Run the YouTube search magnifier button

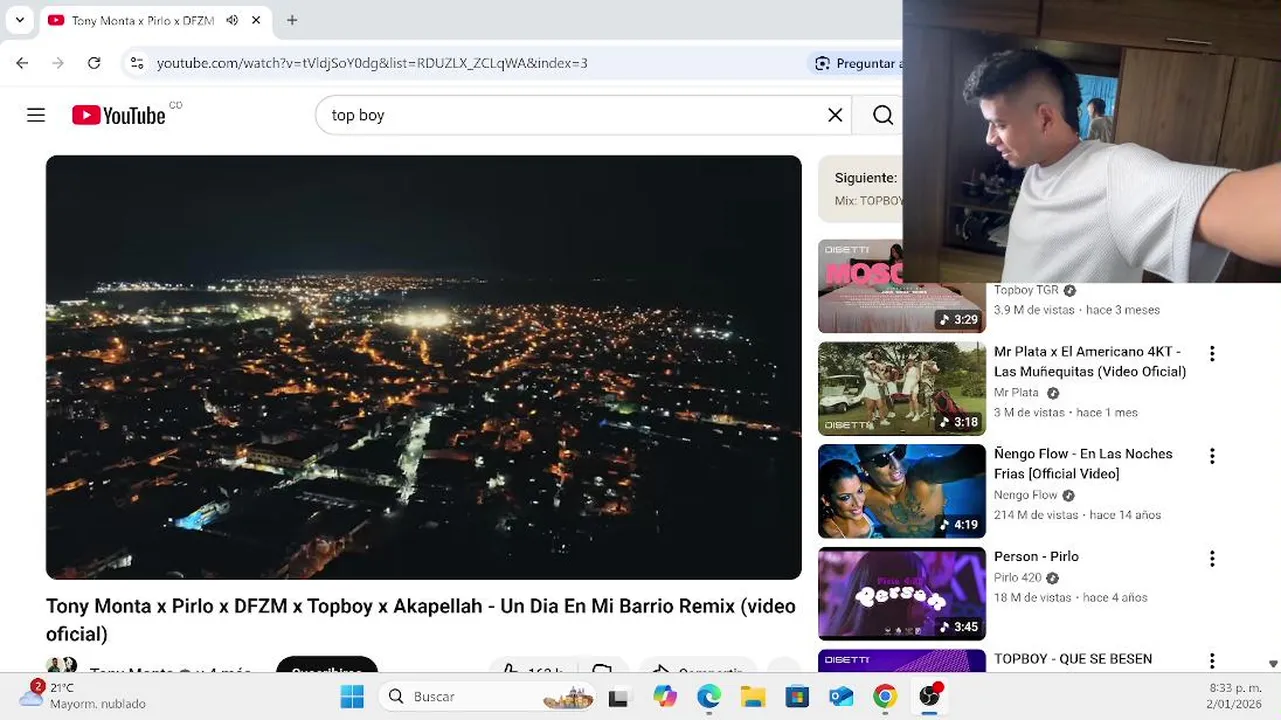pyautogui.click(x=883, y=115)
